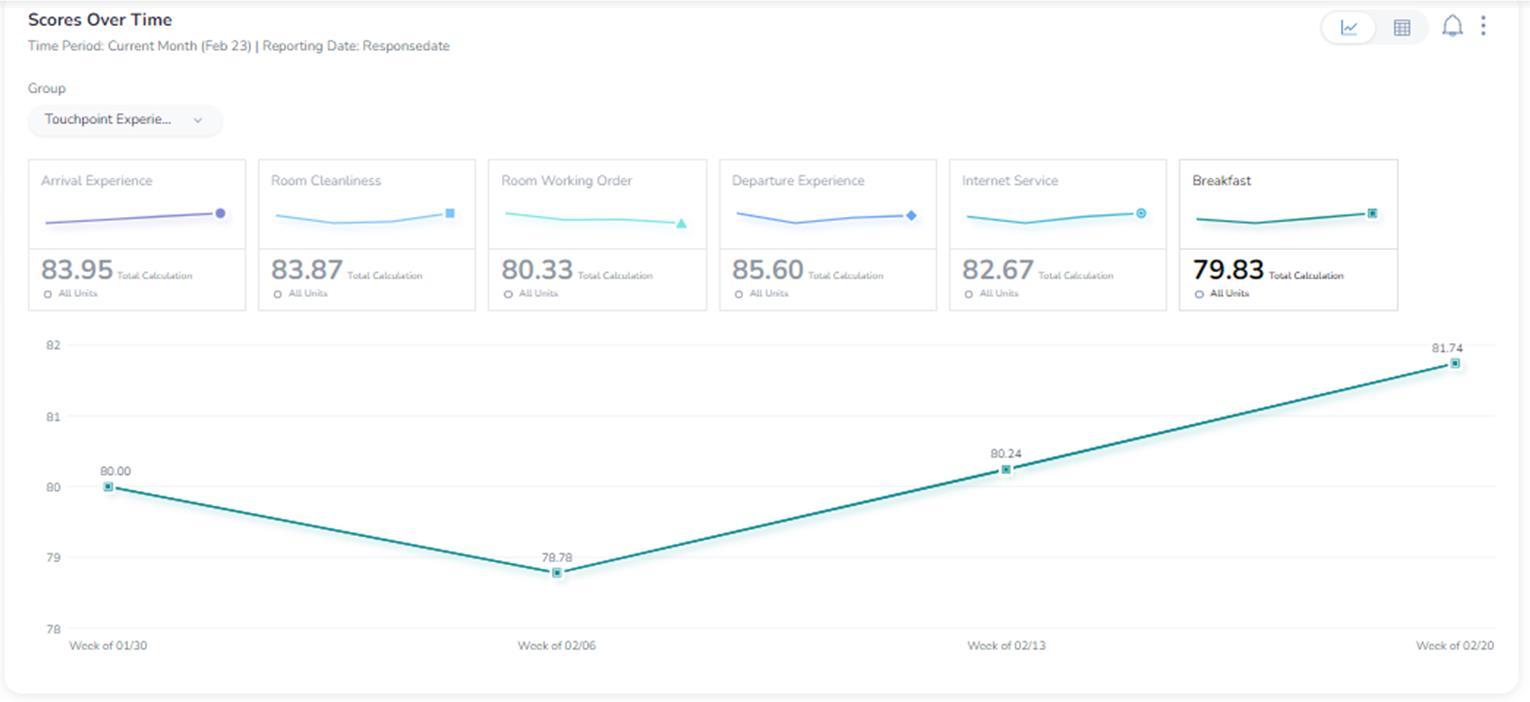The width and height of the screenshot is (1530, 702).
Task: Click the 80.24 data point marker
Action: (x=1006, y=469)
